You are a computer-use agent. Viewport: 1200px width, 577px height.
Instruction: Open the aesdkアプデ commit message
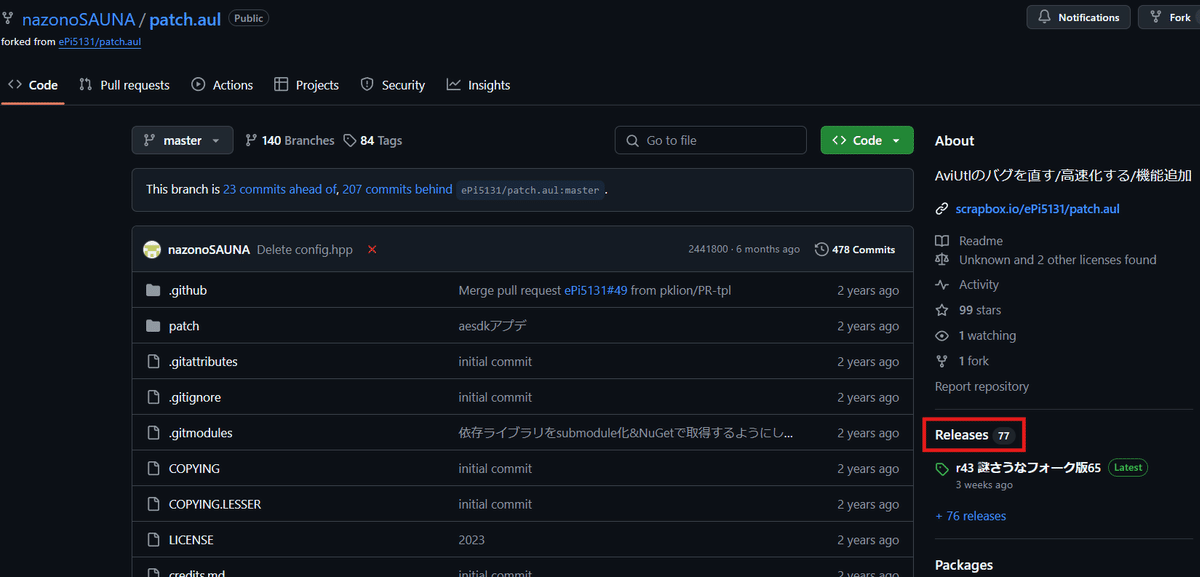(492, 326)
